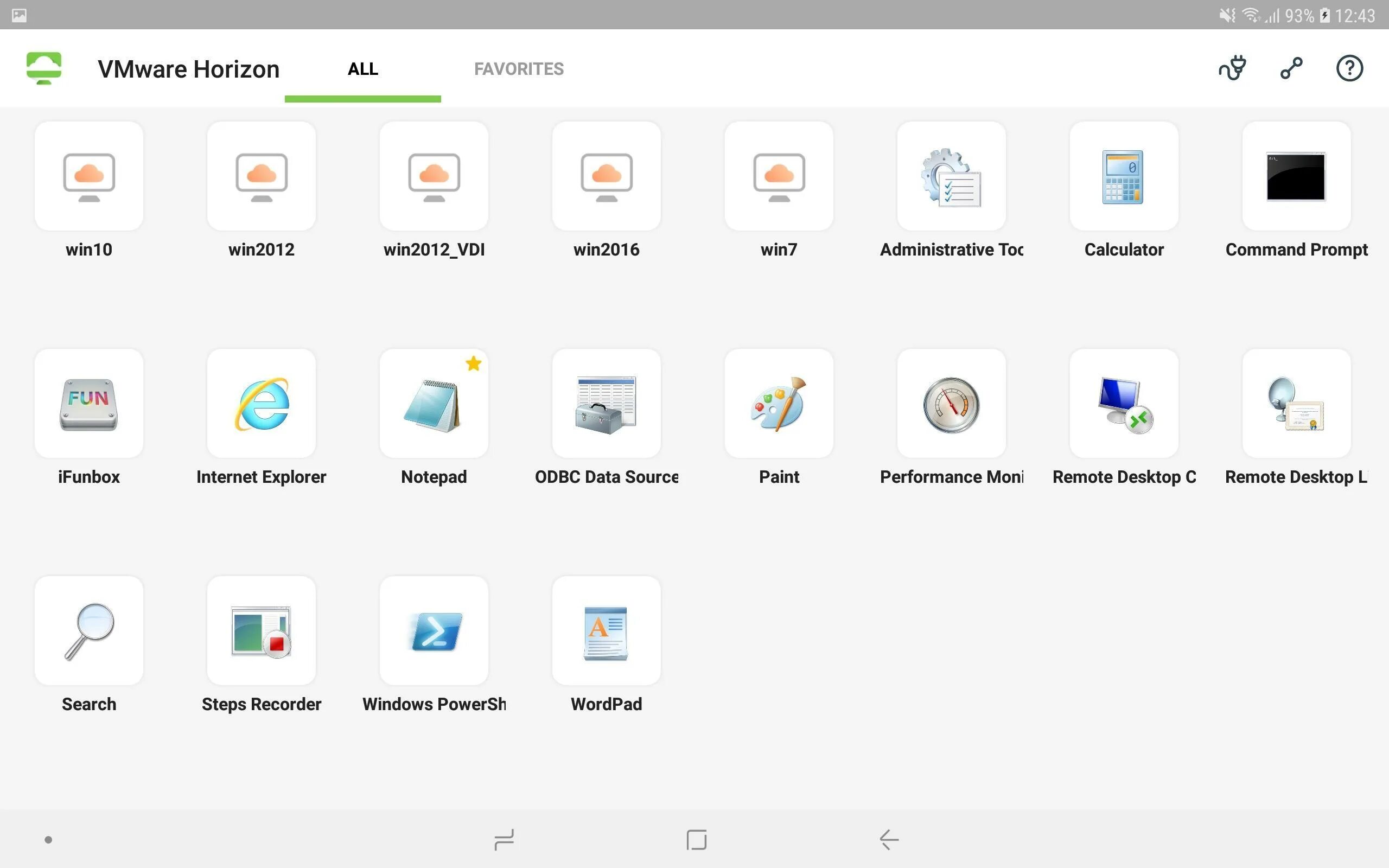Open the Search application

click(x=89, y=630)
